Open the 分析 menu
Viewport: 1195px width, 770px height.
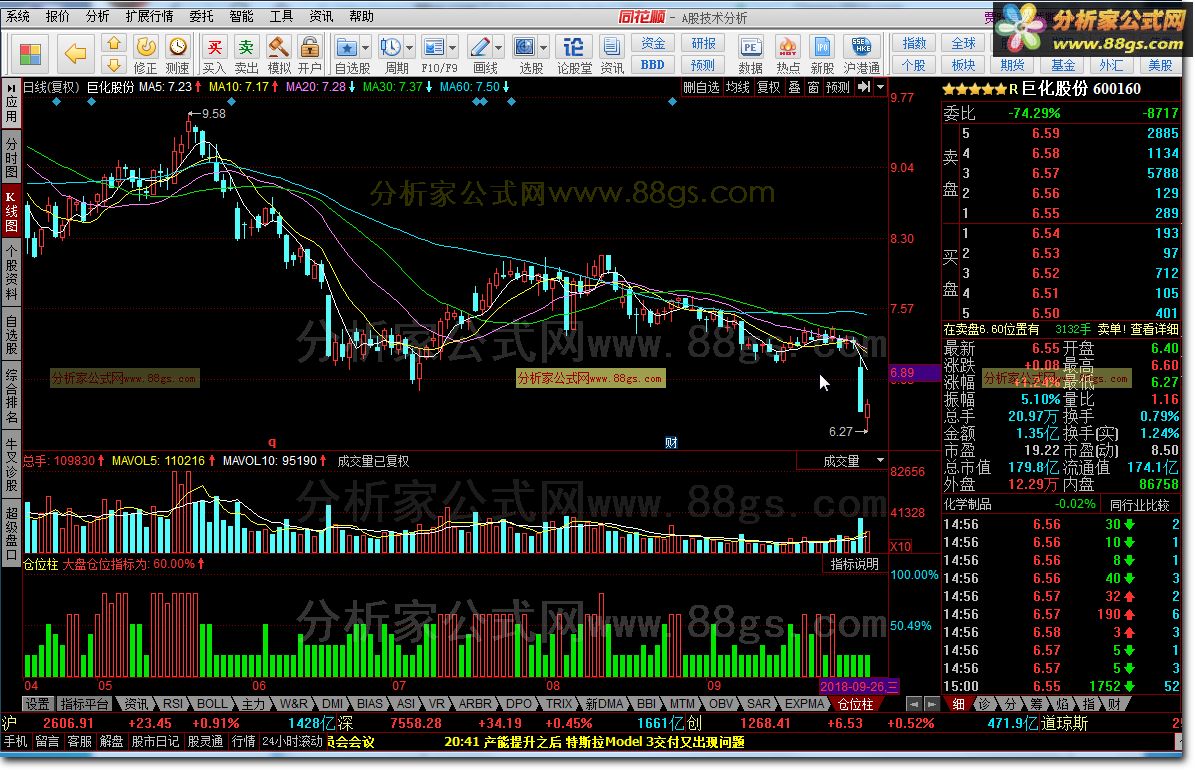pyautogui.click(x=97, y=16)
